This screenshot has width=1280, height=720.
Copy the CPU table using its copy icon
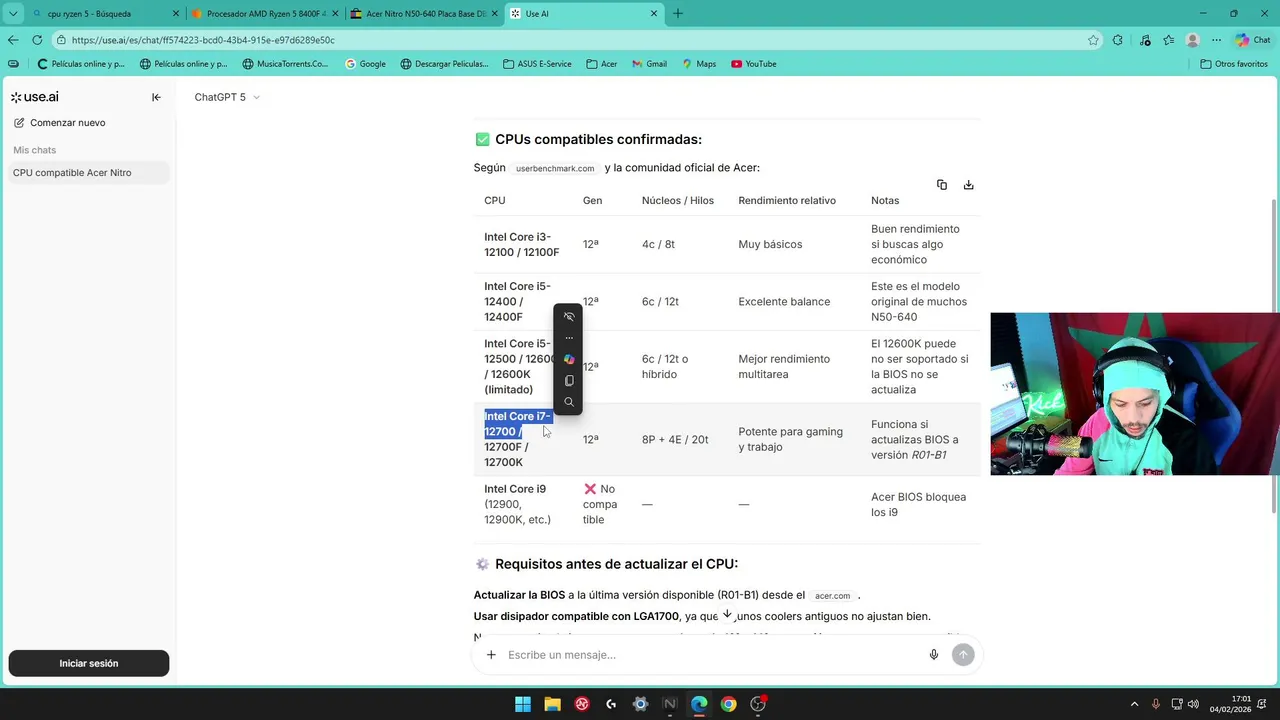(941, 185)
